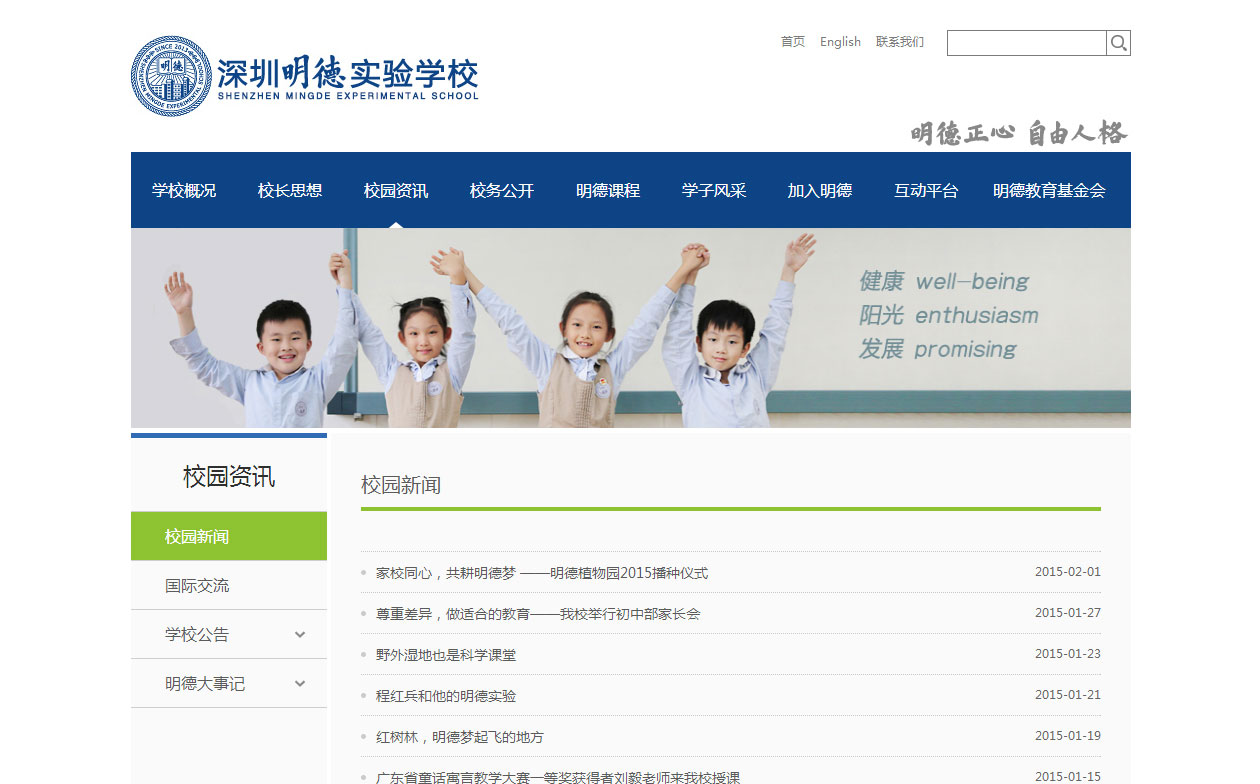Click the date 2015-02-01

tap(1068, 572)
